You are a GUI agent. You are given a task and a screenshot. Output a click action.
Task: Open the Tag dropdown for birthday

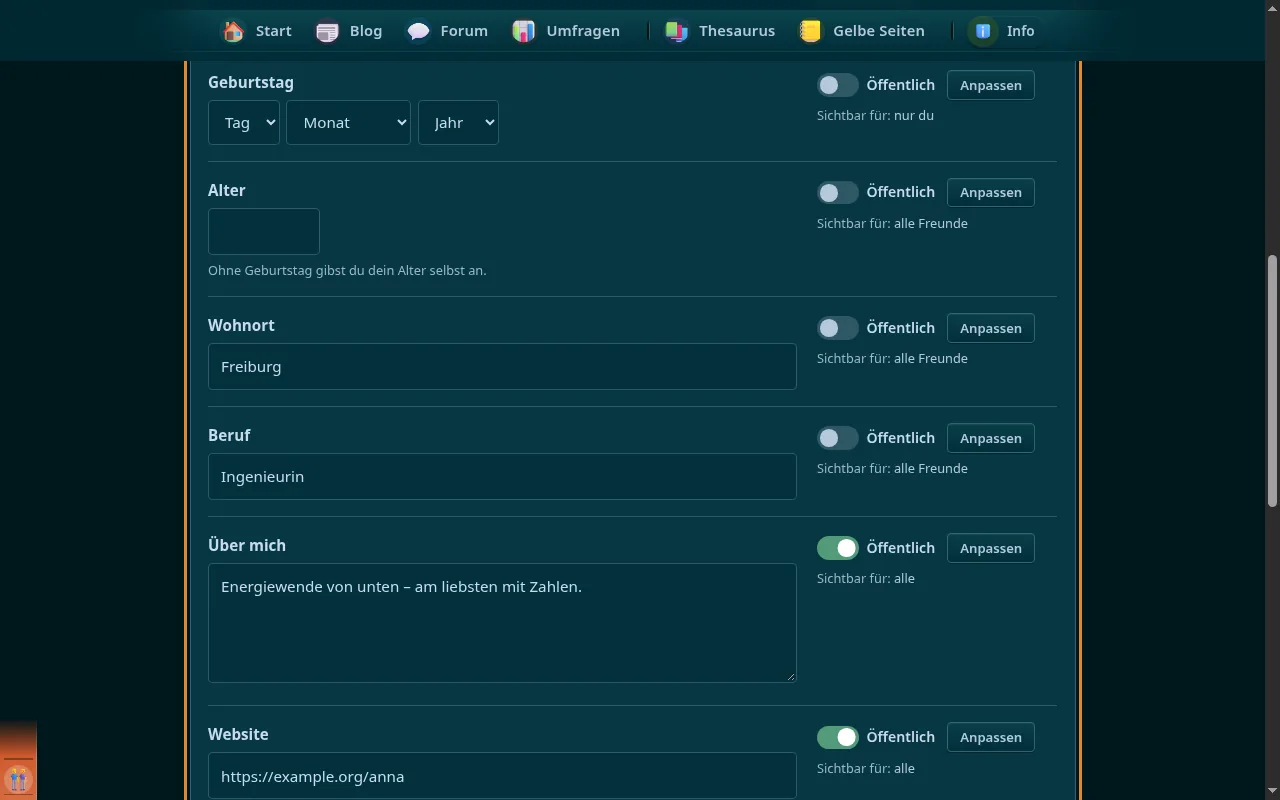point(244,122)
